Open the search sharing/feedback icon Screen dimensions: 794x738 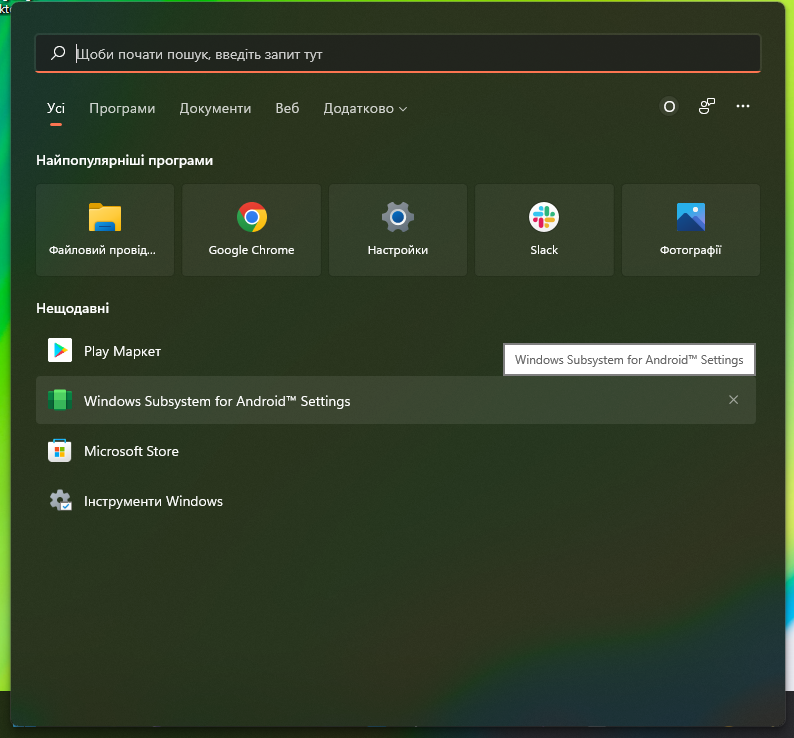706,106
